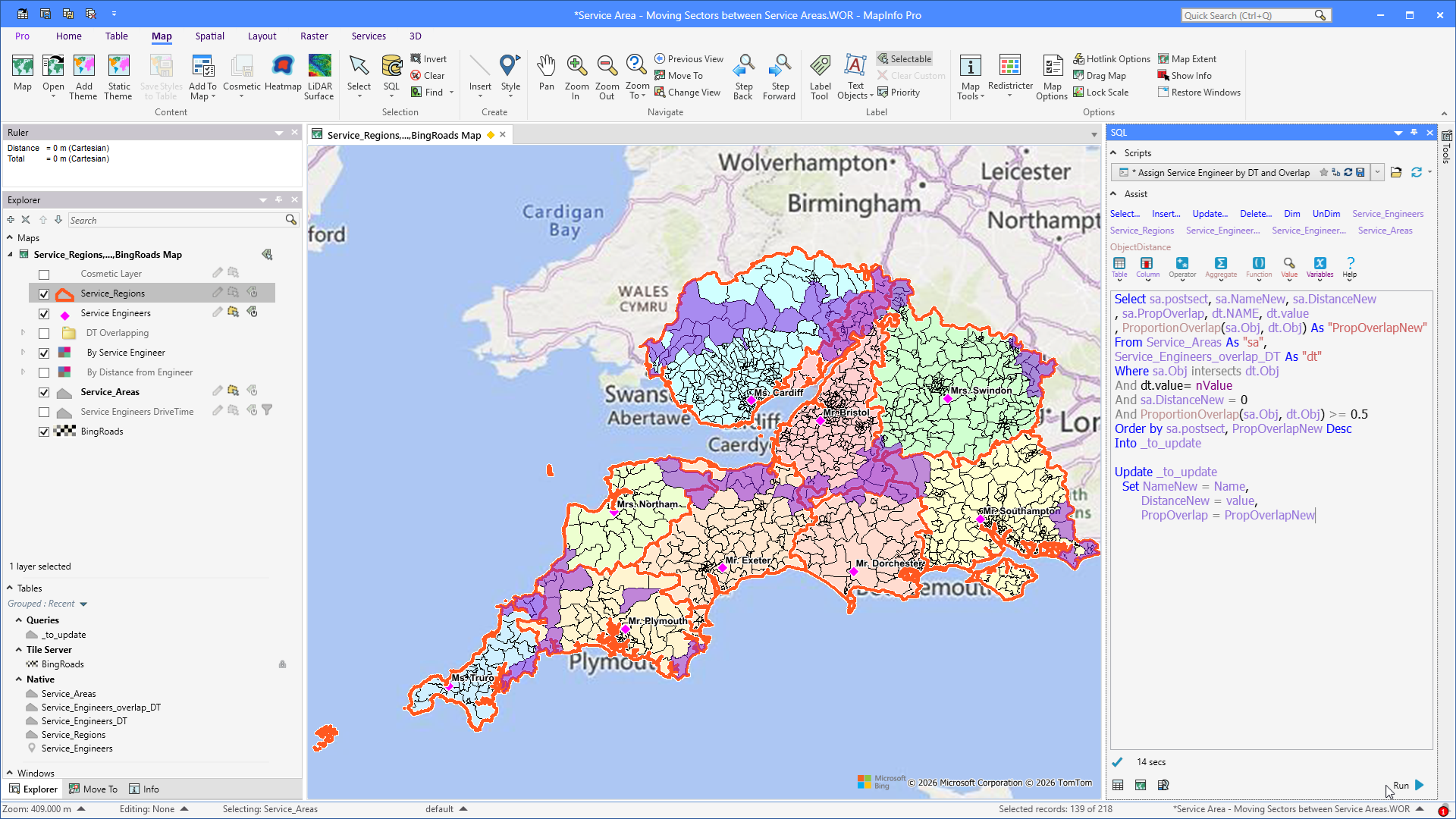Uncheck the BingRoads layer visibility
1456x819 pixels.
pyautogui.click(x=44, y=432)
